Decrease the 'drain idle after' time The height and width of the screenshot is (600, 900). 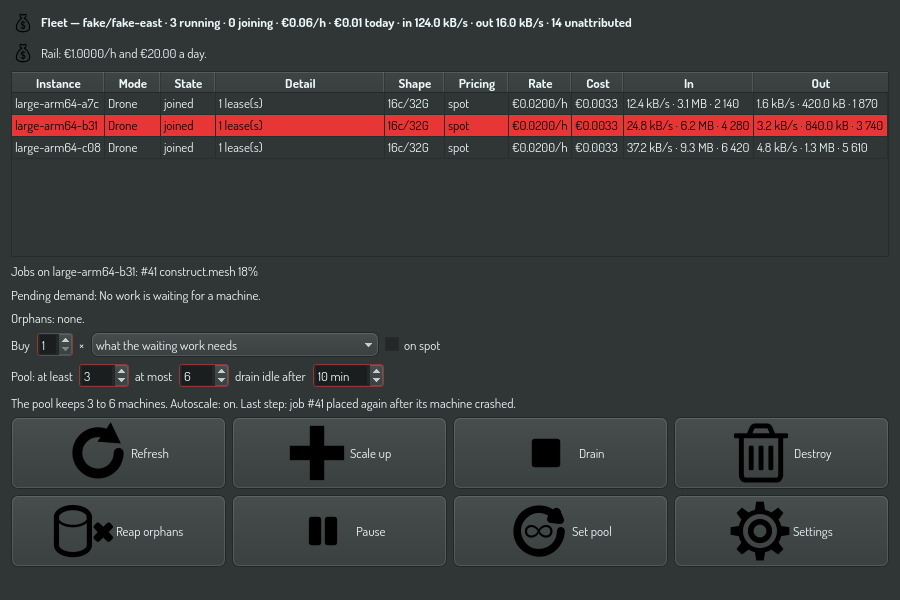(377, 381)
